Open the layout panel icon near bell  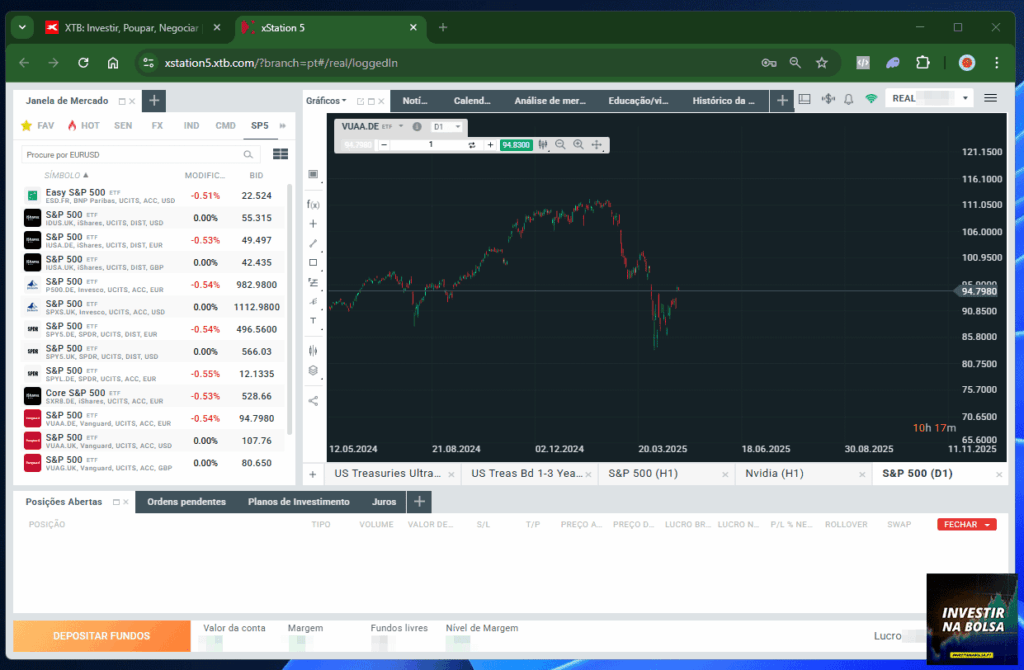coord(805,99)
